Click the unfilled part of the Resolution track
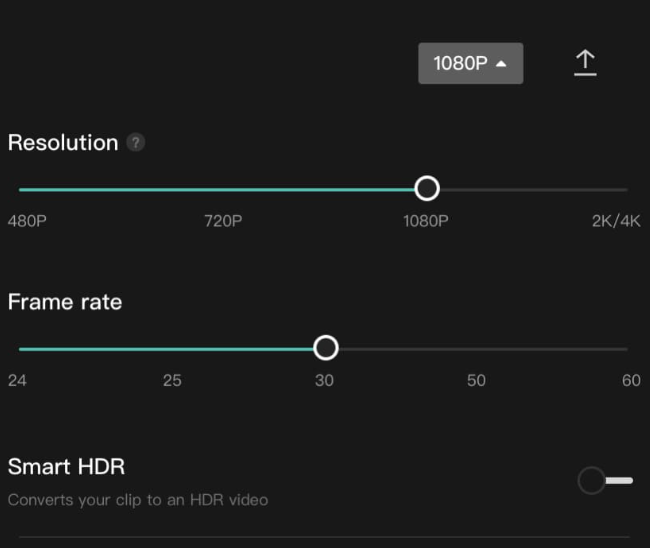The image size is (650, 548). [x=530, y=189]
